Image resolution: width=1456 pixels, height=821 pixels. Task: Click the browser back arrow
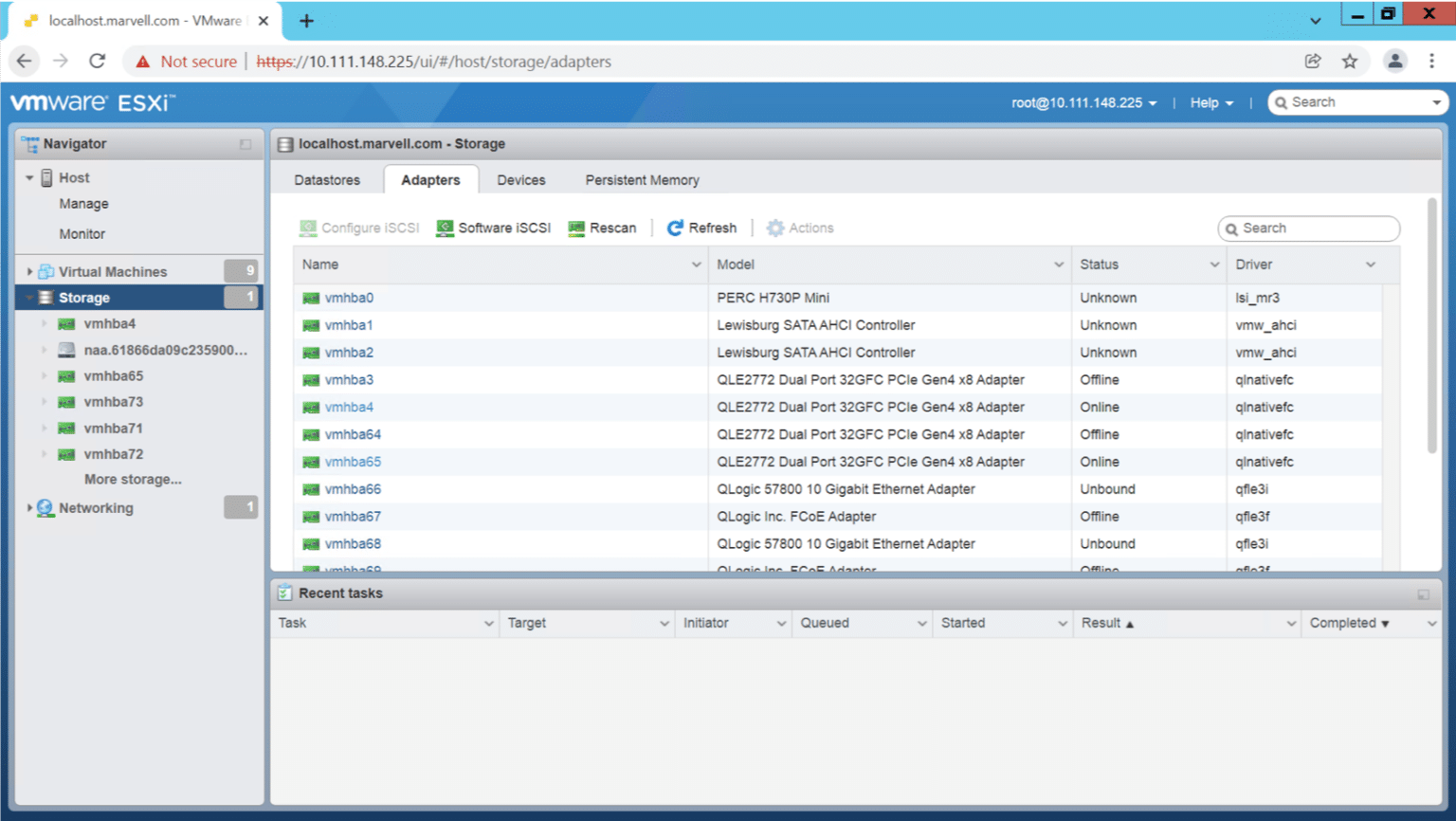[x=24, y=61]
